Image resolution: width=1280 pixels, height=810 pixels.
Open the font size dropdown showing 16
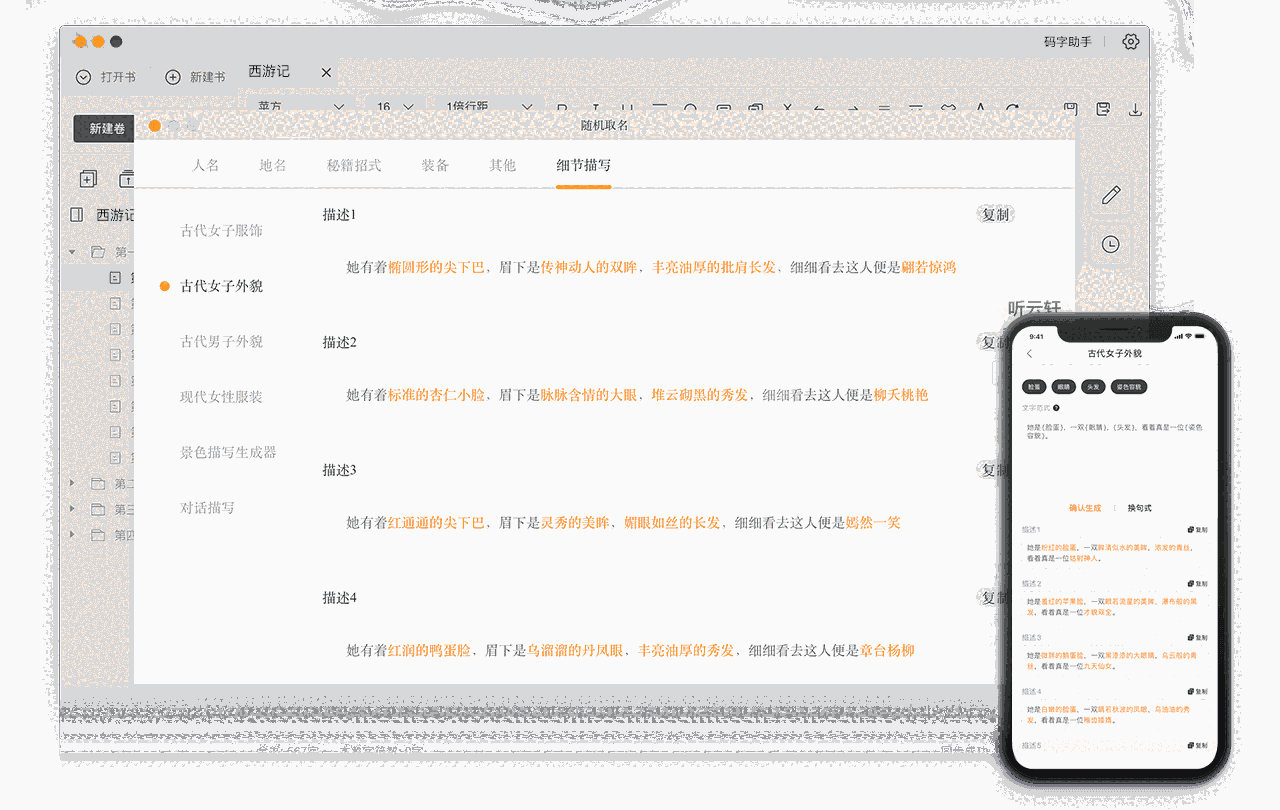point(393,107)
